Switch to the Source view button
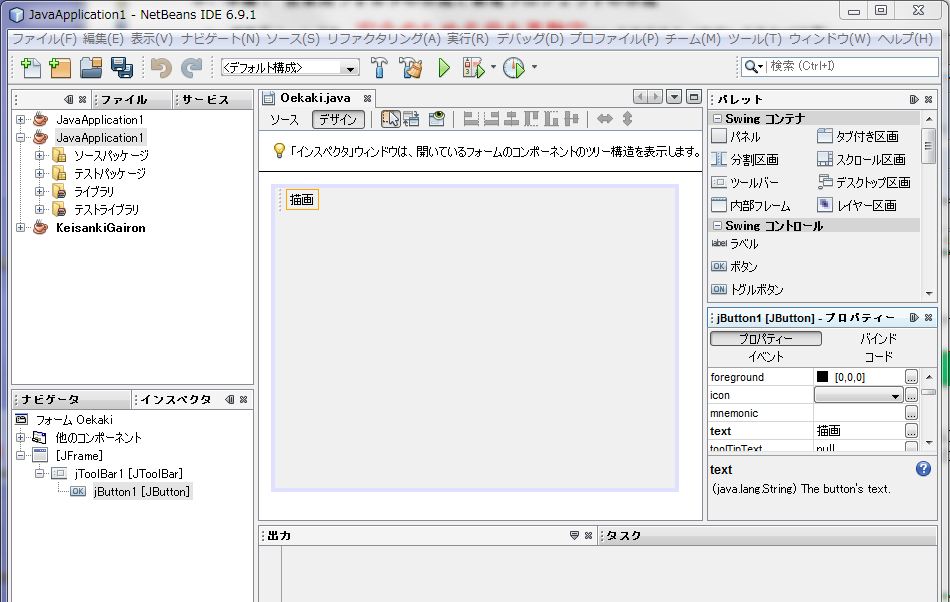 284,120
